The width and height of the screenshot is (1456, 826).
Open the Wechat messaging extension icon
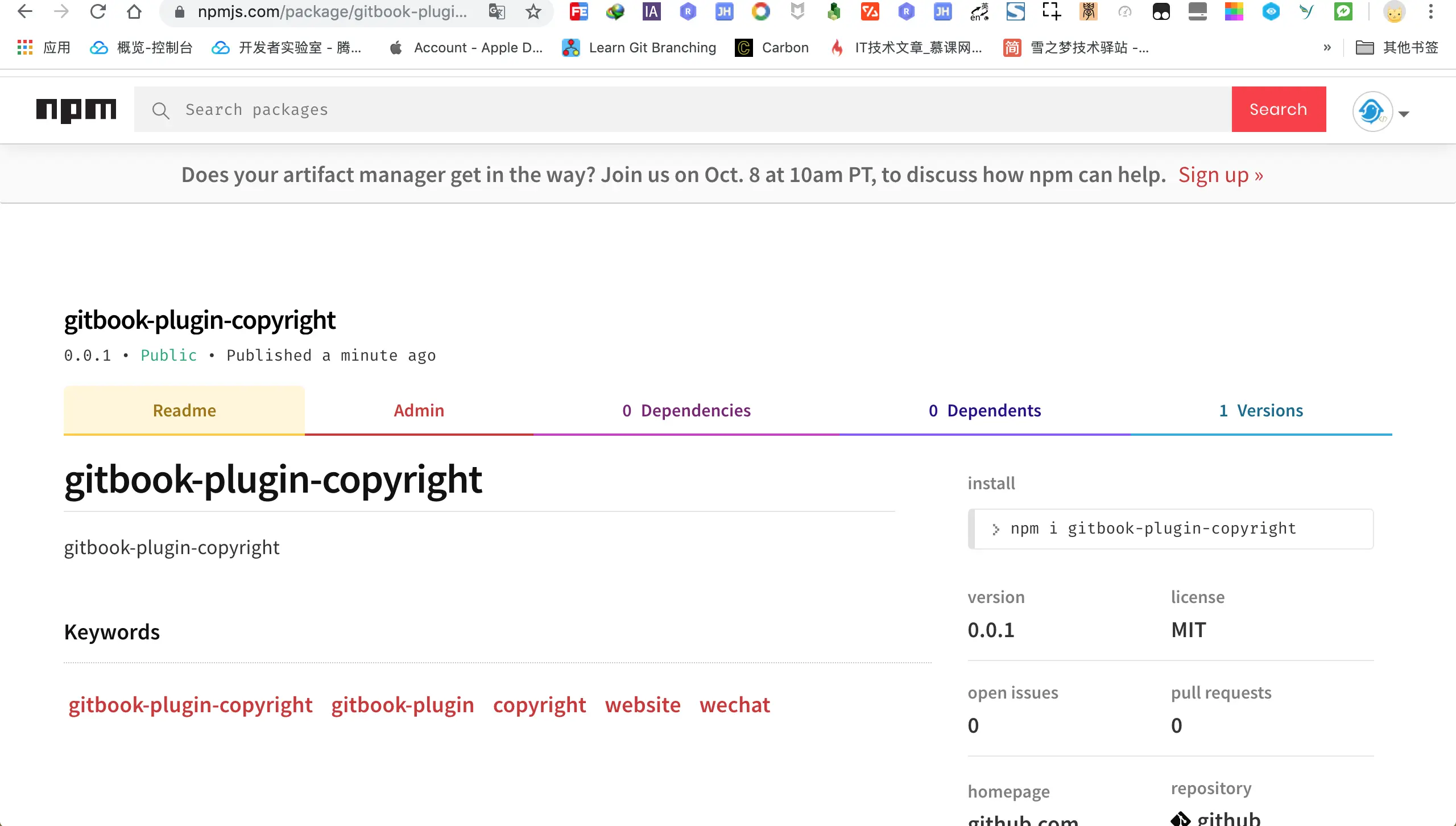click(x=1343, y=11)
